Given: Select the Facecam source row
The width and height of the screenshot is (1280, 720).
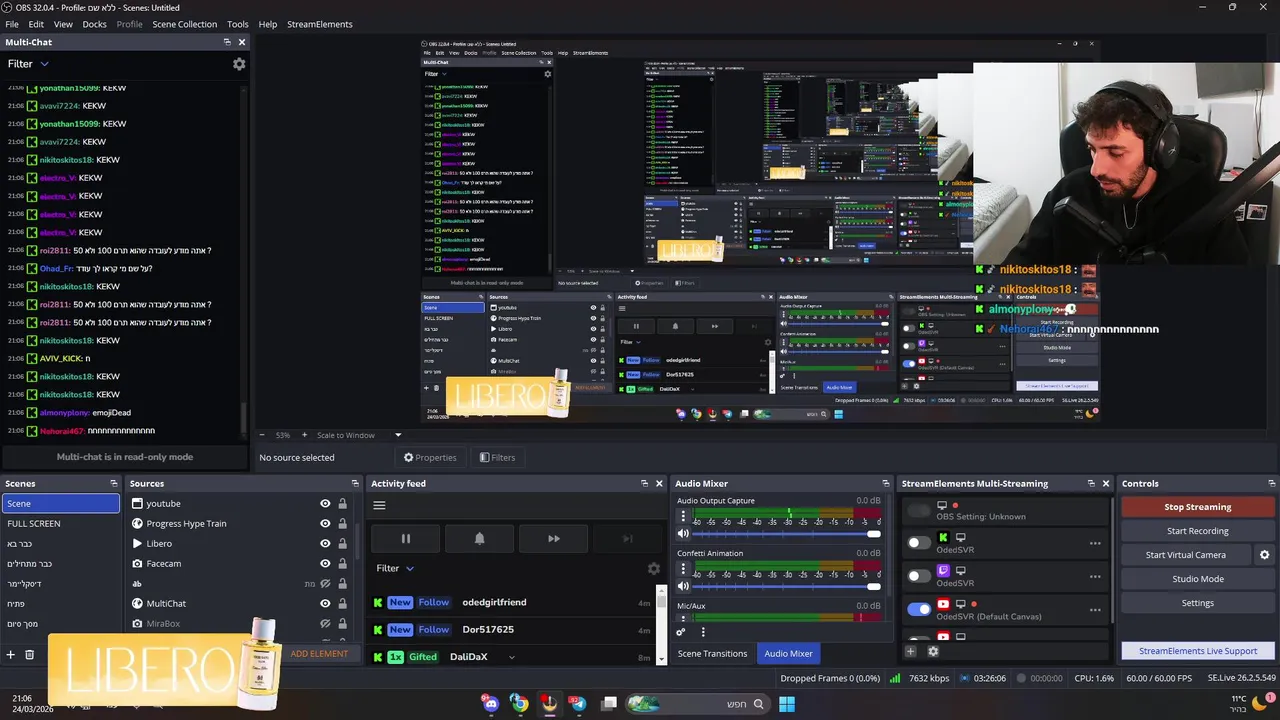Looking at the screenshot, I should pyautogui.click(x=238, y=564).
